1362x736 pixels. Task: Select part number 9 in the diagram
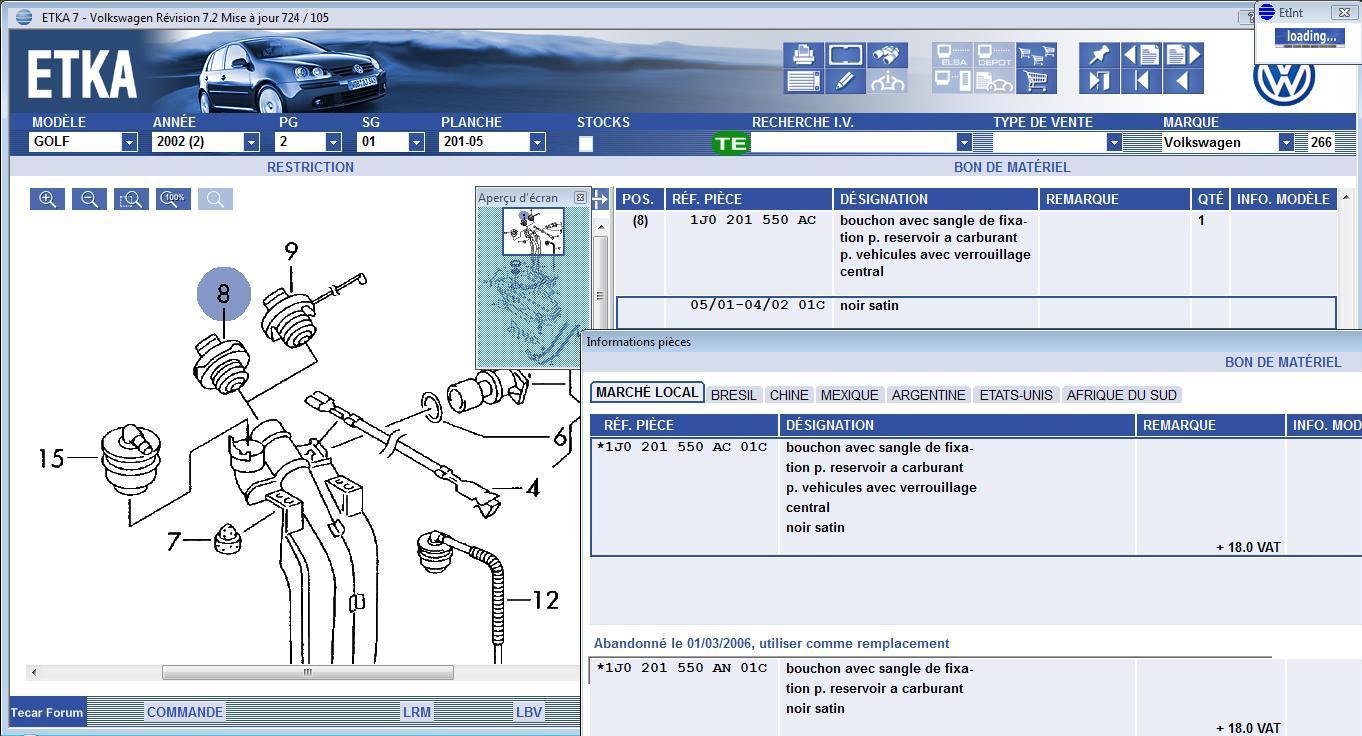(291, 251)
